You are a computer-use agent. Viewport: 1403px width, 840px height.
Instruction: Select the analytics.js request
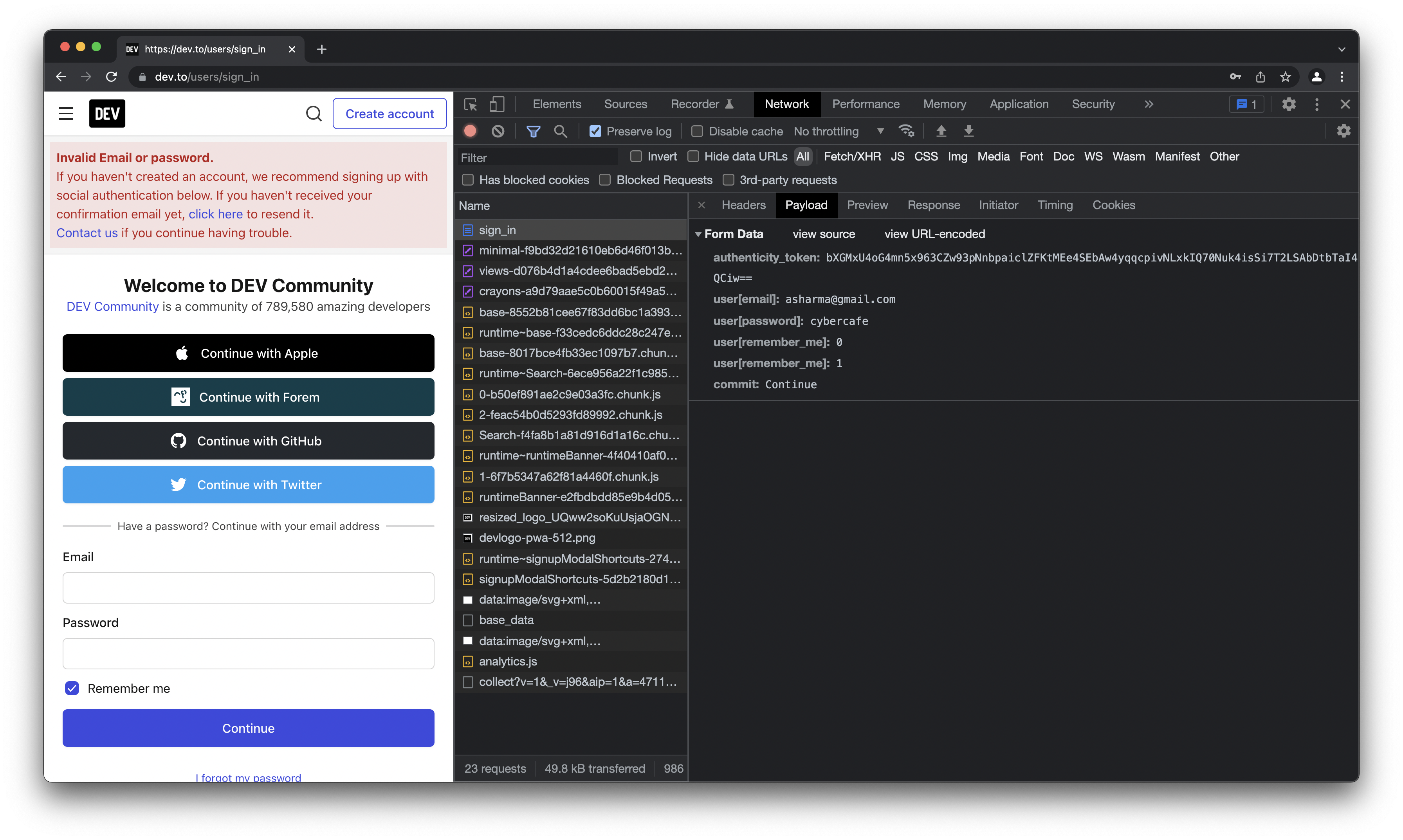tap(571, 661)
